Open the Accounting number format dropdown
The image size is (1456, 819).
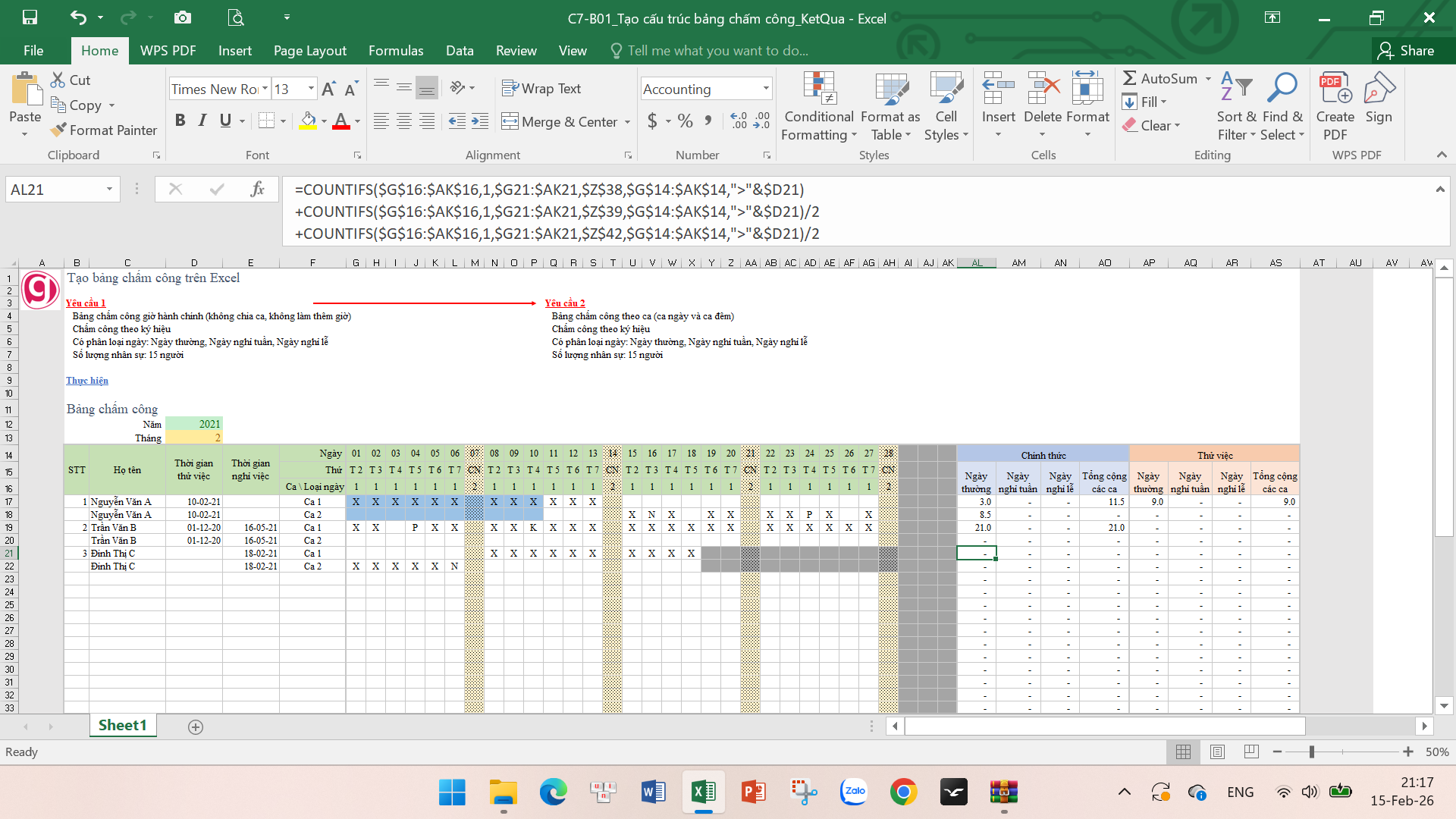765,89
